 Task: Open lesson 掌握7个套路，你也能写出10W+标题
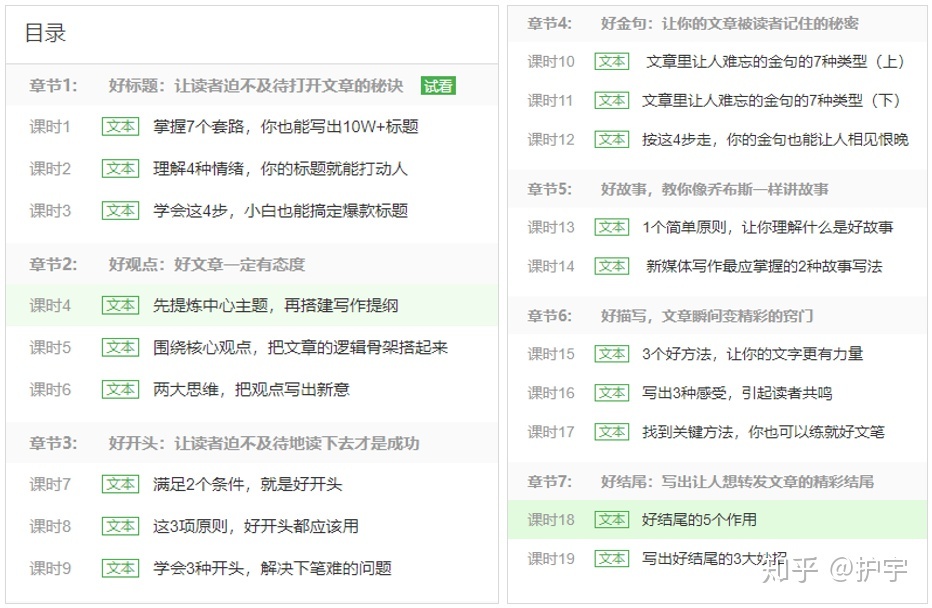coord(286,127)
